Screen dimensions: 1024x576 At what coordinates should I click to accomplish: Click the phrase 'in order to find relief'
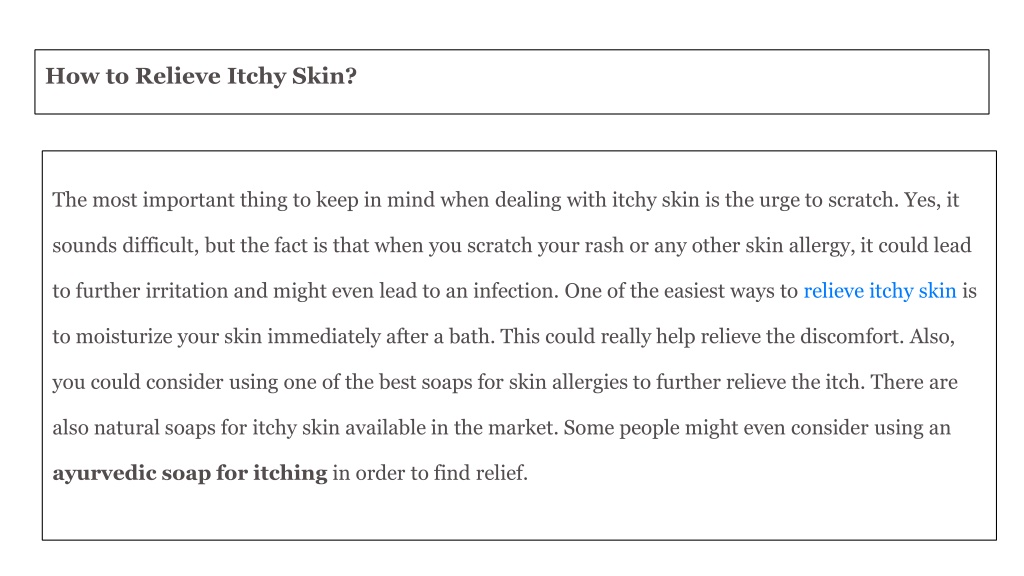tap(429, 473)
